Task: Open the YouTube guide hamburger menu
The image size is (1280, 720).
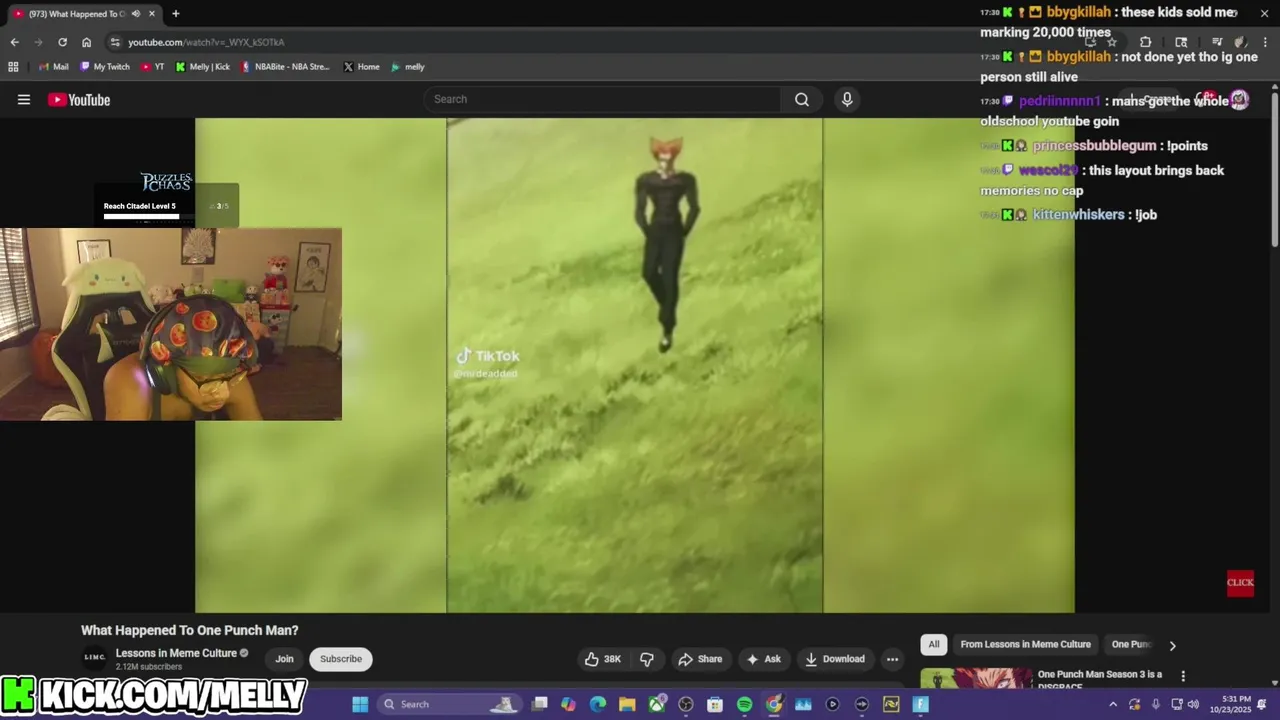Action: (x=24, y=99)
